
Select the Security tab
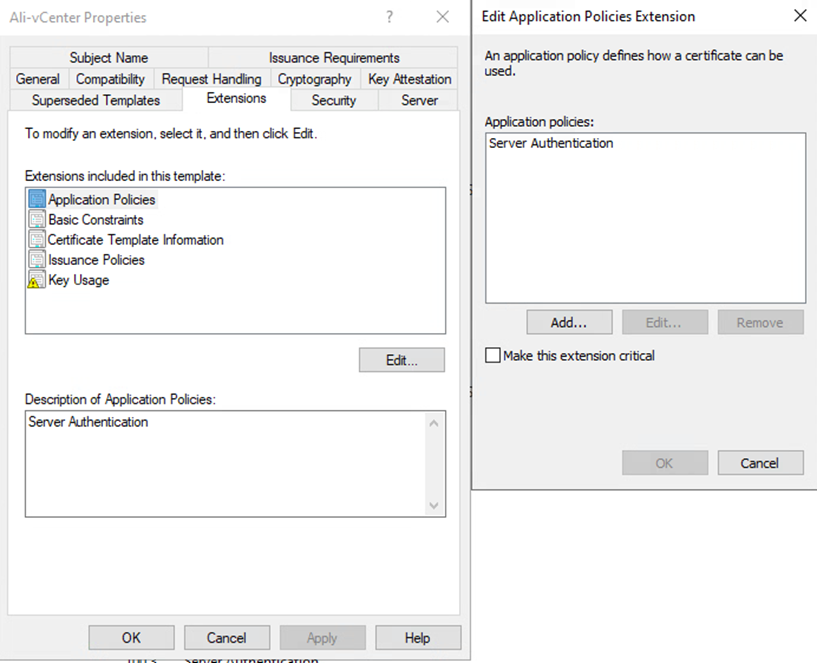[x=333, y=100]
